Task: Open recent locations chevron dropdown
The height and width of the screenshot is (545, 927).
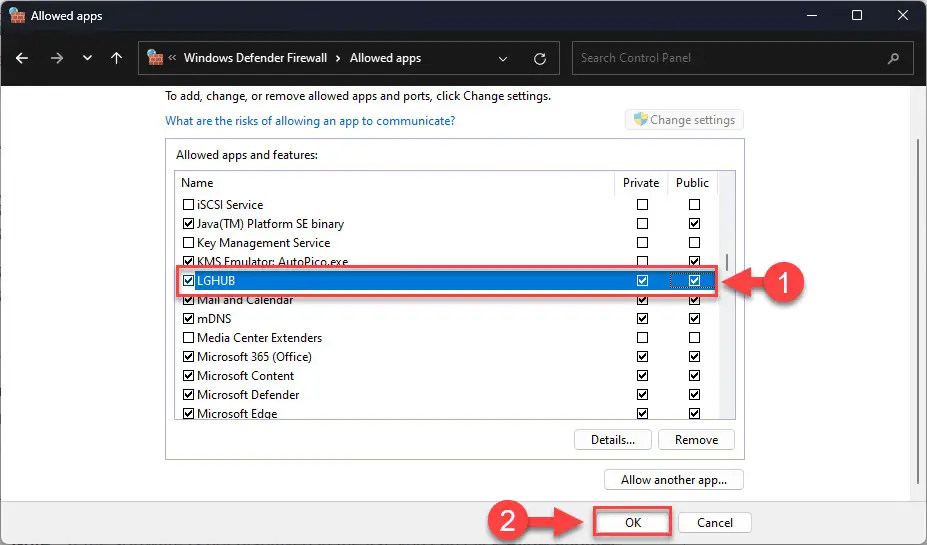Action: click(x=87, y=58)
